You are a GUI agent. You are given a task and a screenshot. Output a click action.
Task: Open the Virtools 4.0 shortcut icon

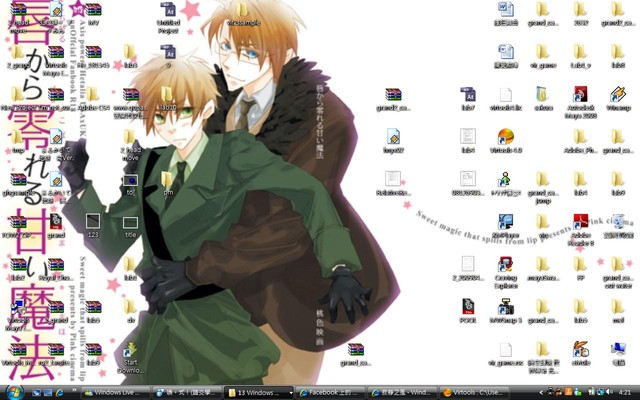[x=506, y=141]
